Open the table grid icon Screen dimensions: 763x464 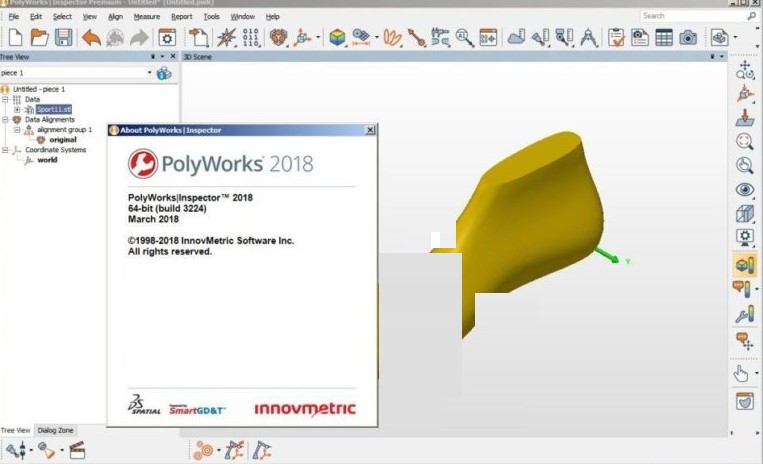pyautogui.click(x=664, y=37)
